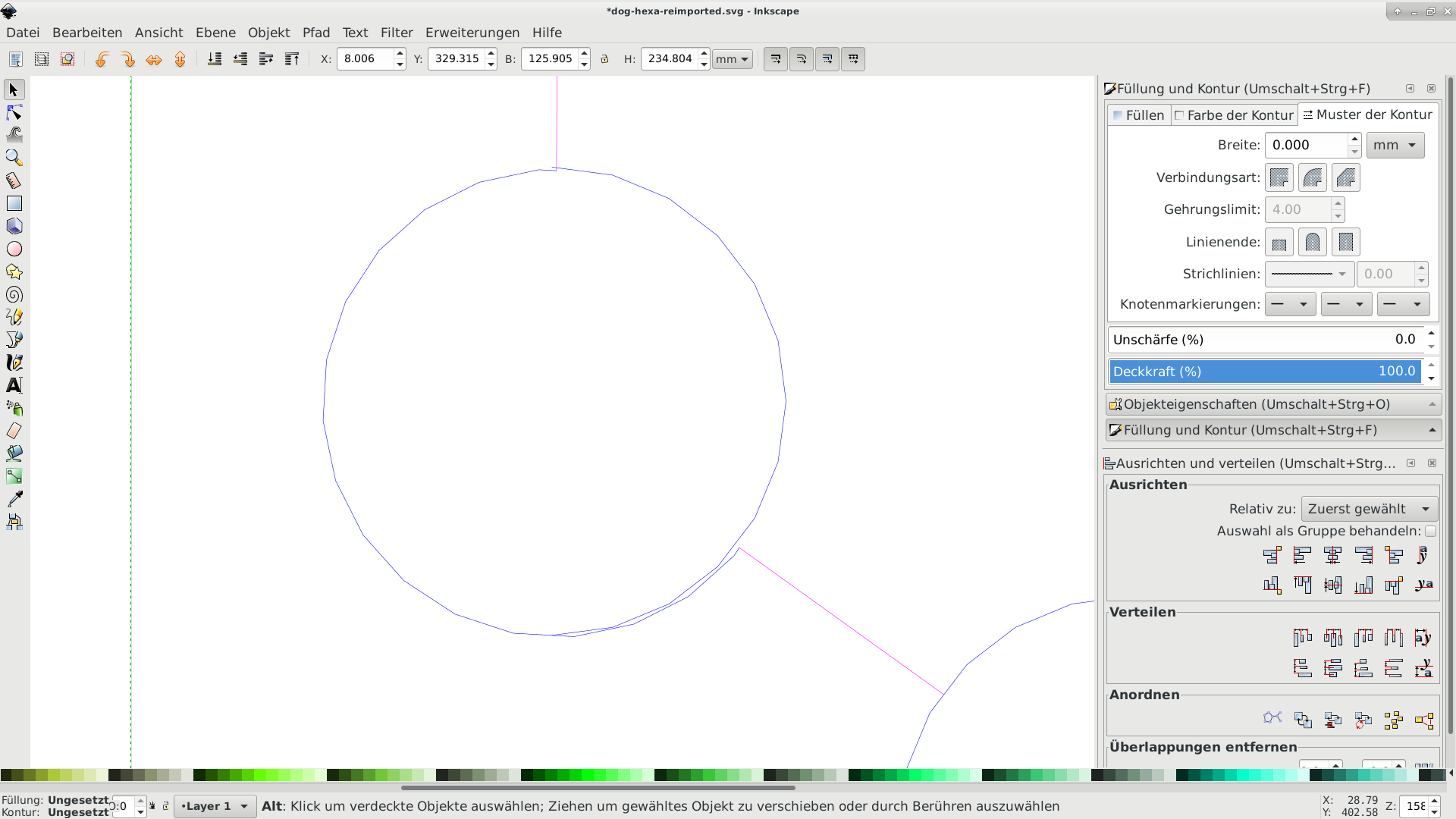The width and height of the screenshot is (1456, 819).
Task: Select the color picker dropper tool
Action: point(14,499)
